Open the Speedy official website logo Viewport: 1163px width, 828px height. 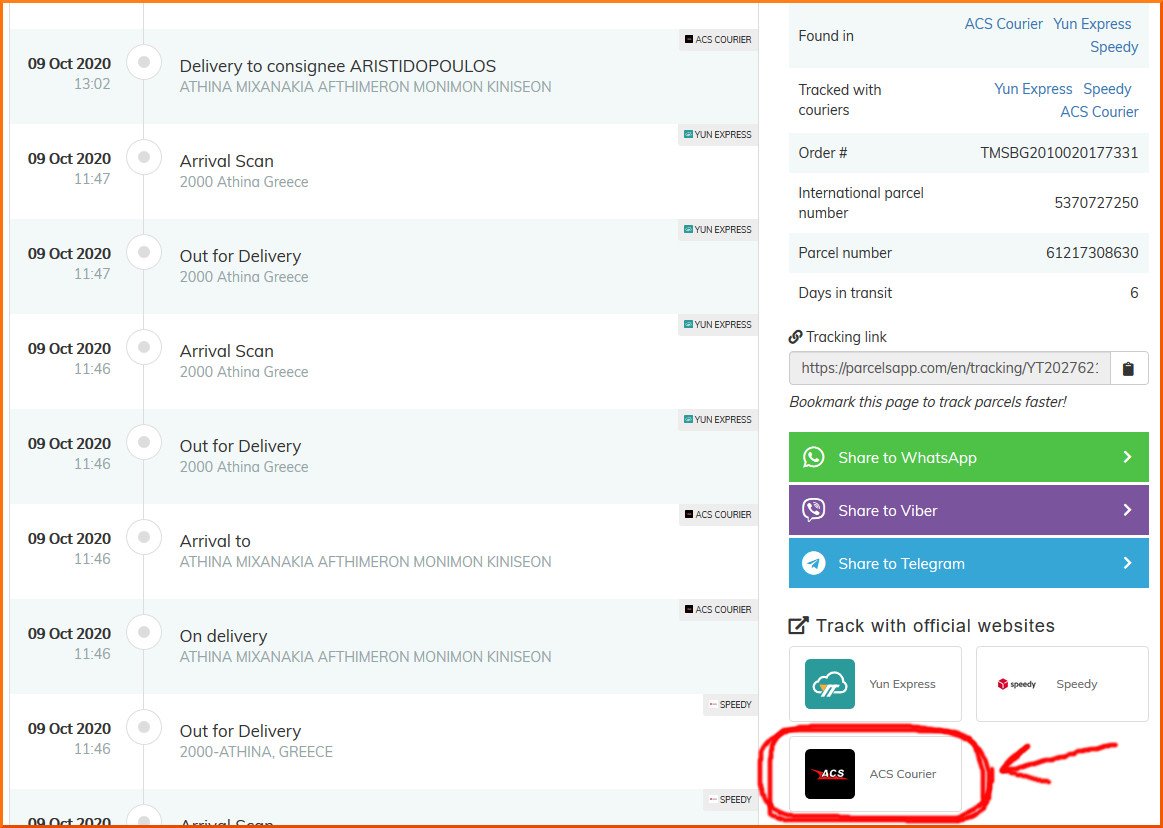1017,684
